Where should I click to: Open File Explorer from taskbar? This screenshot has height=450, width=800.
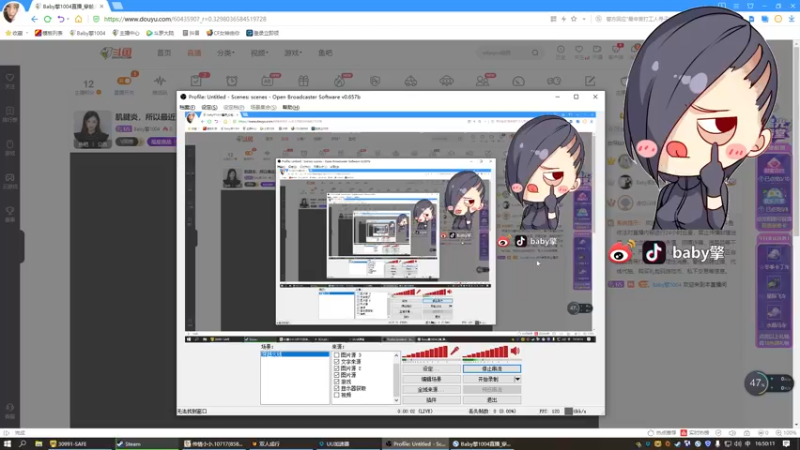[39, 444]
